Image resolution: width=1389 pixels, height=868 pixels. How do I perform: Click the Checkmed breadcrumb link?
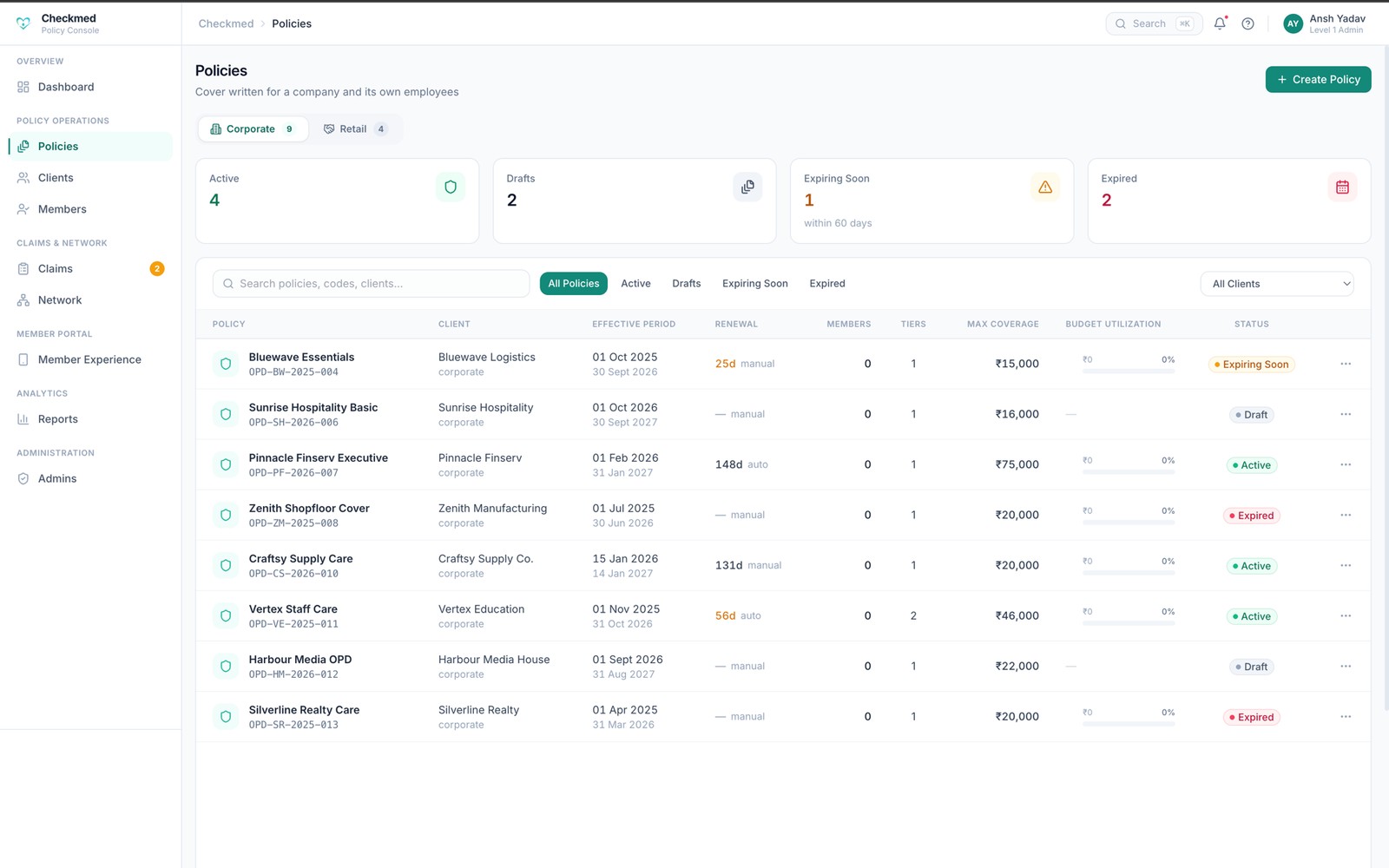coord(226,23)
